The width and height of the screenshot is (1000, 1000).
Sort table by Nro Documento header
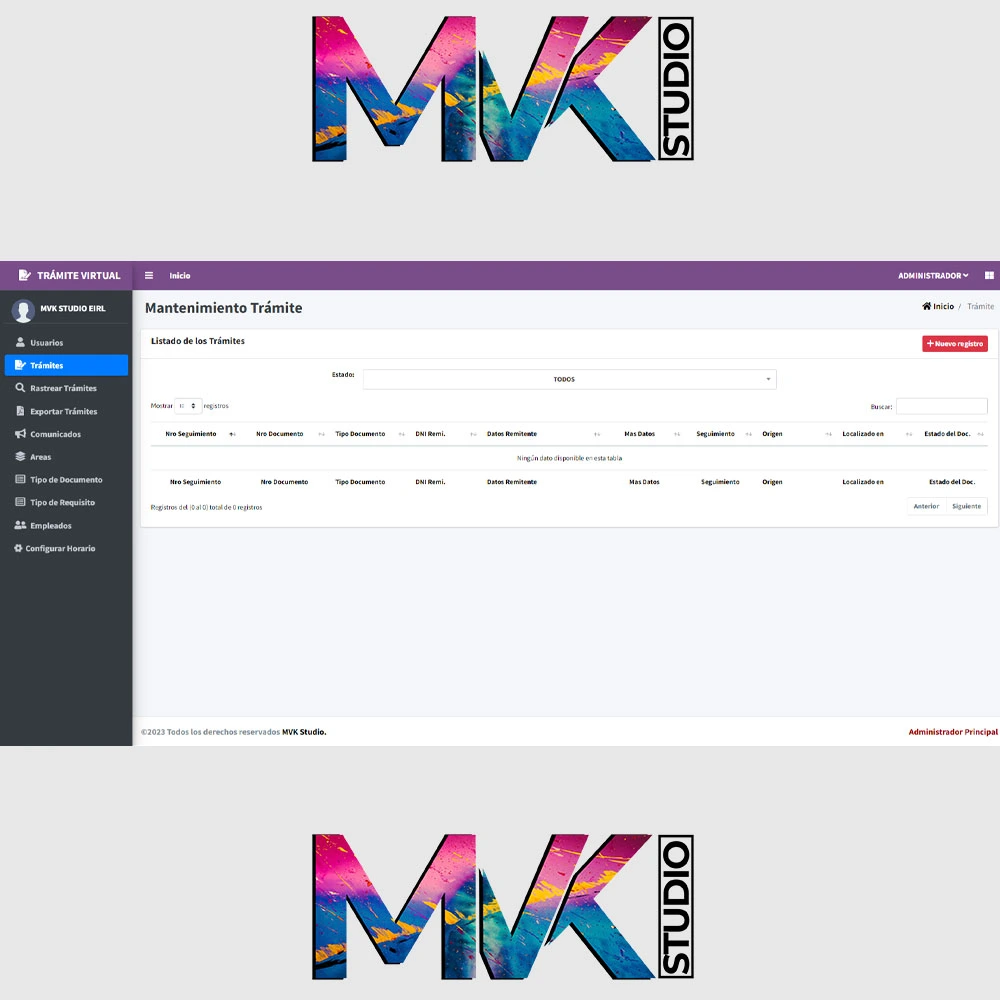click(x=279, y=434)
